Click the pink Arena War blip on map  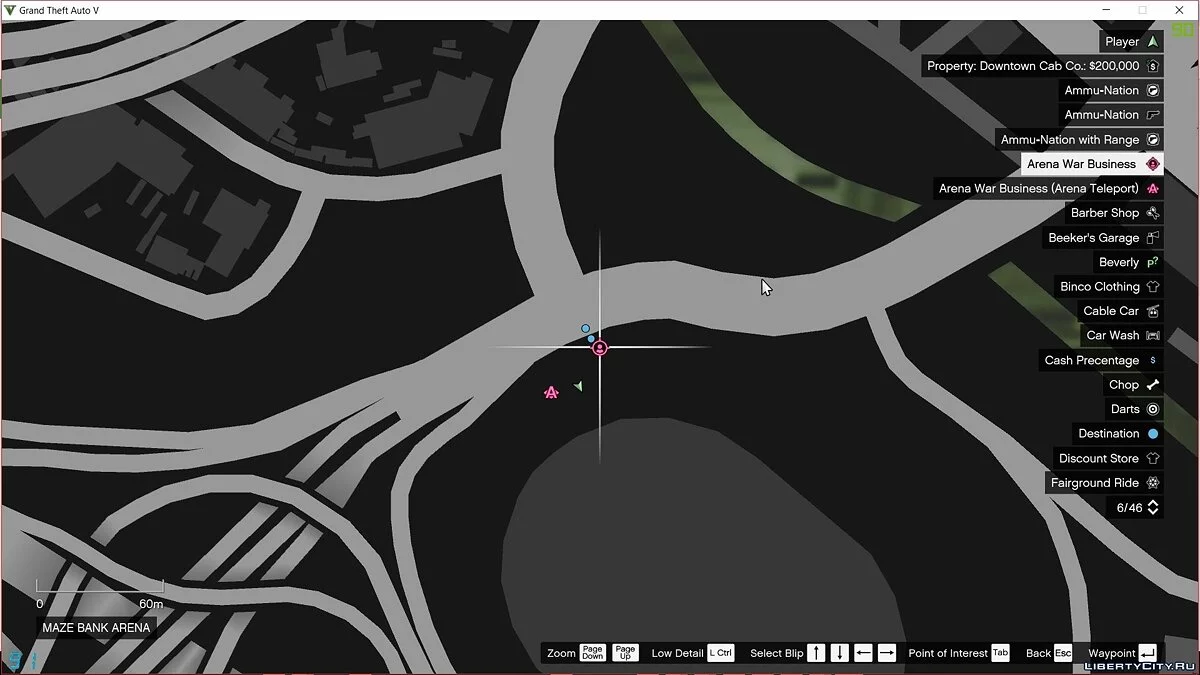click(x=551, y=393)
